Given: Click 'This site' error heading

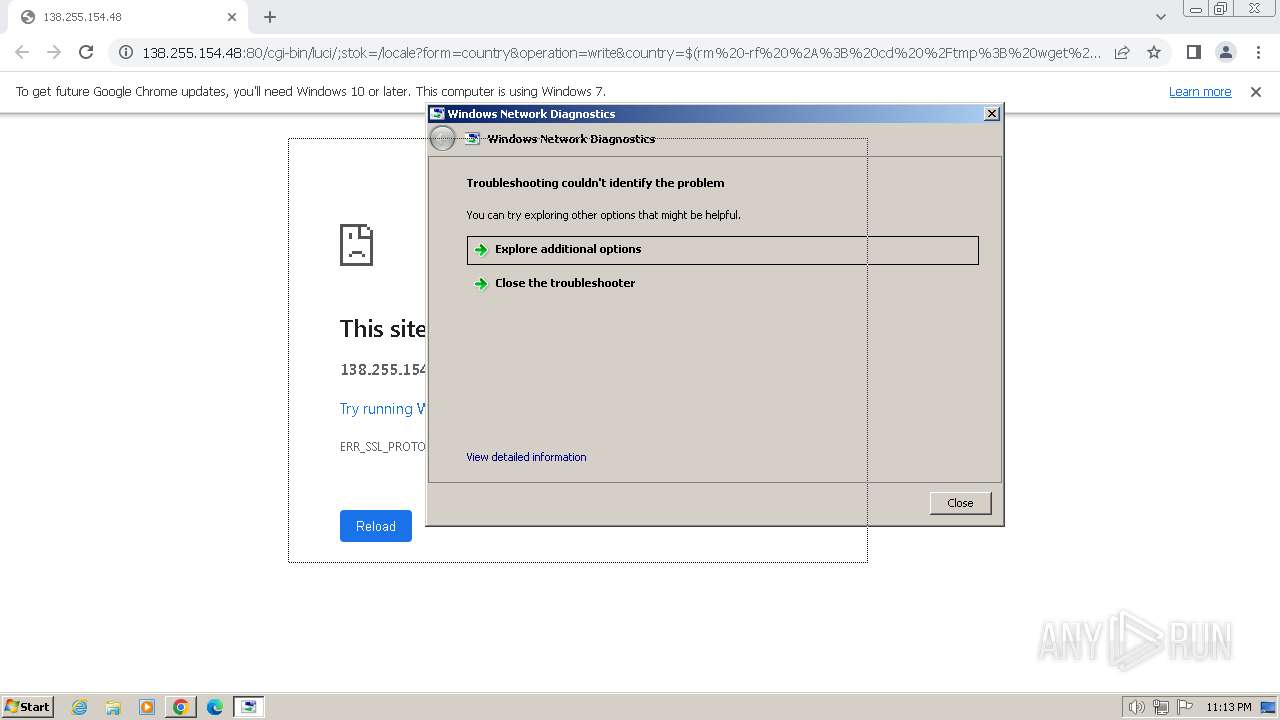Looking at the screenshot, I should point(383,329).
